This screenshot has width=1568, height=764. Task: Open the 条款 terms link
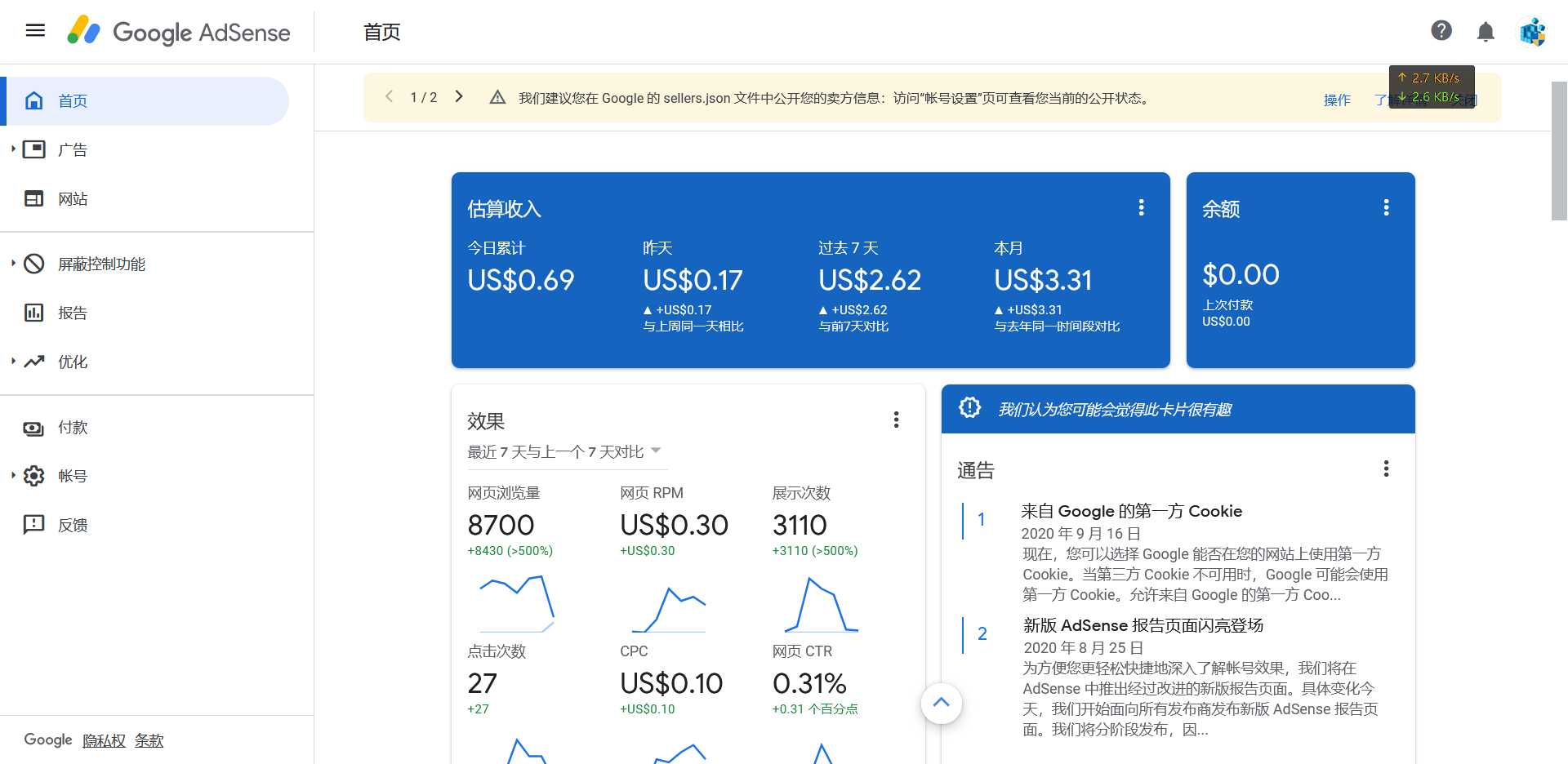(149, 740)
